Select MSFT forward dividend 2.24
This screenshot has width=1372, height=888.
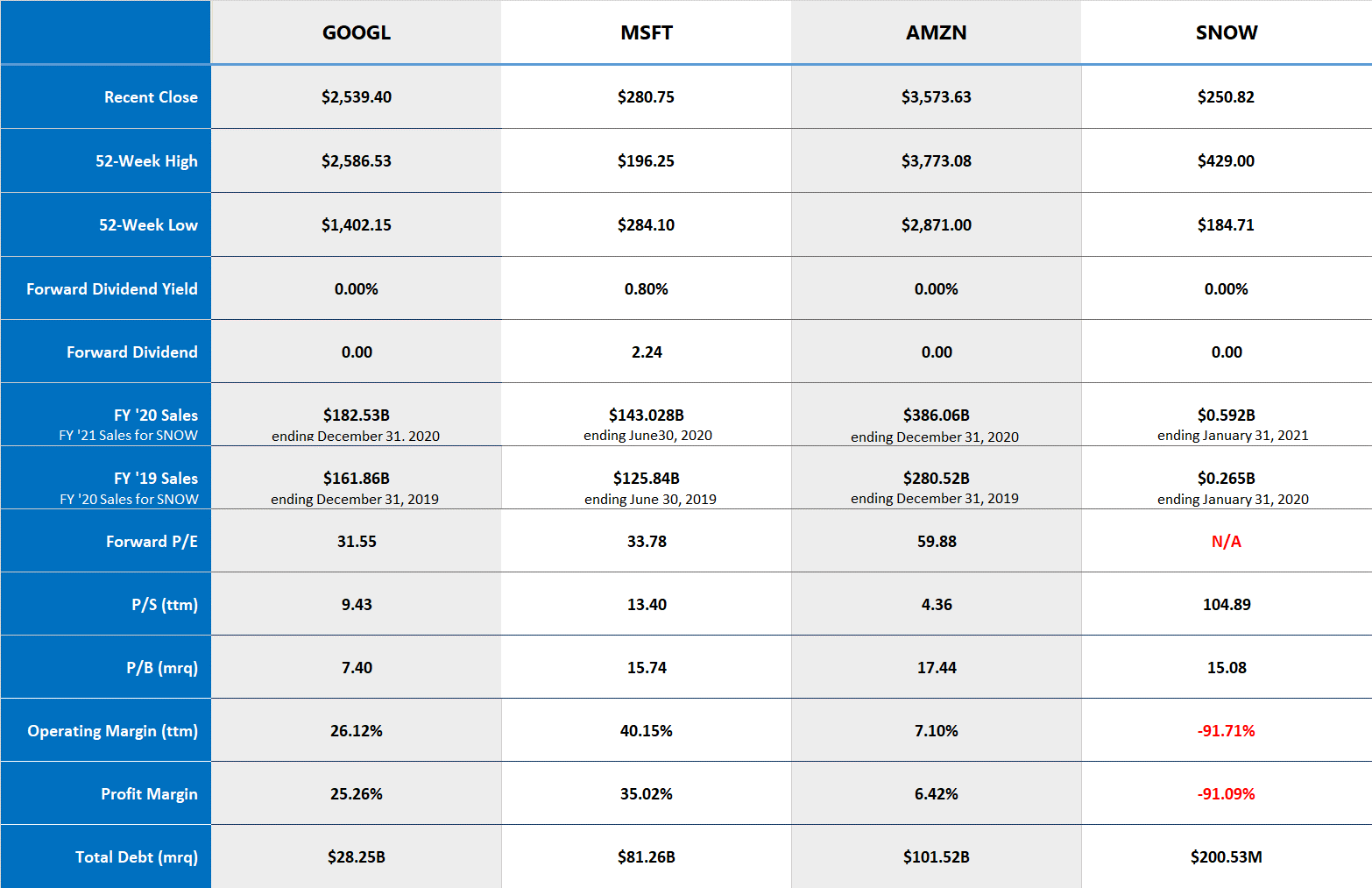(x=647, y=352)
